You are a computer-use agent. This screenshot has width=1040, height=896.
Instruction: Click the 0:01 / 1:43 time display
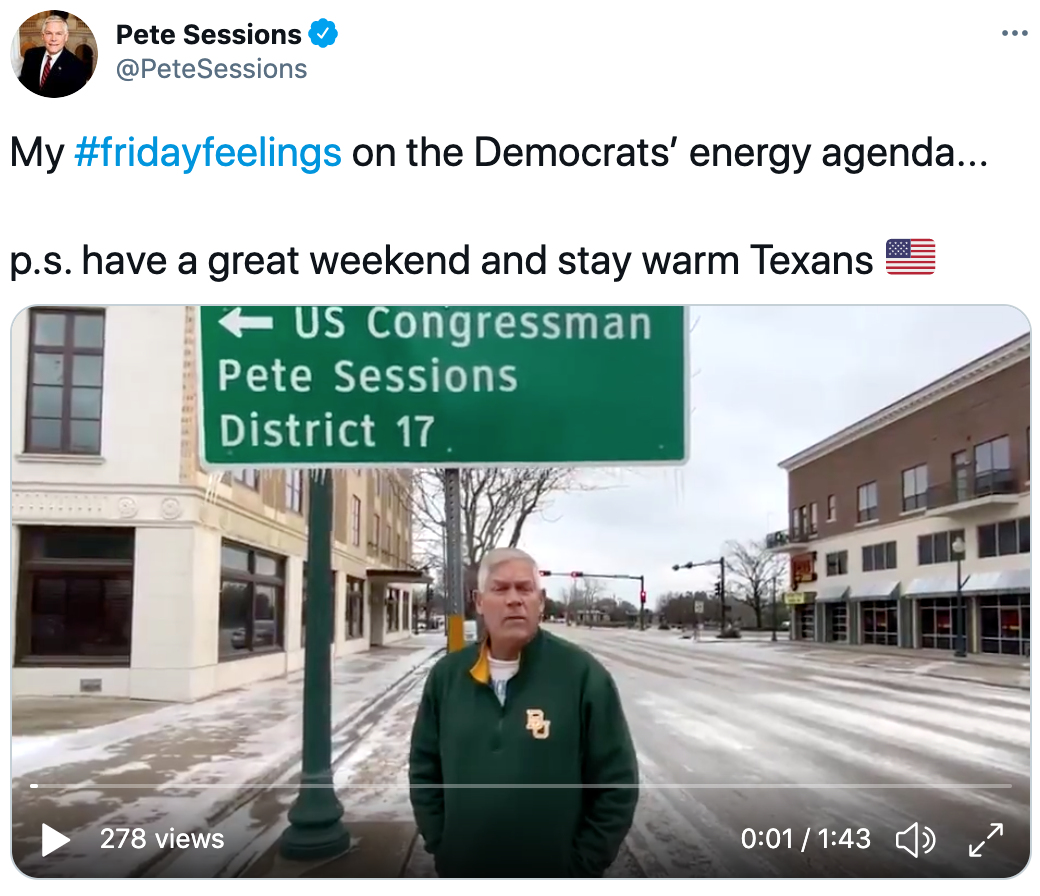tap(805, 839)
